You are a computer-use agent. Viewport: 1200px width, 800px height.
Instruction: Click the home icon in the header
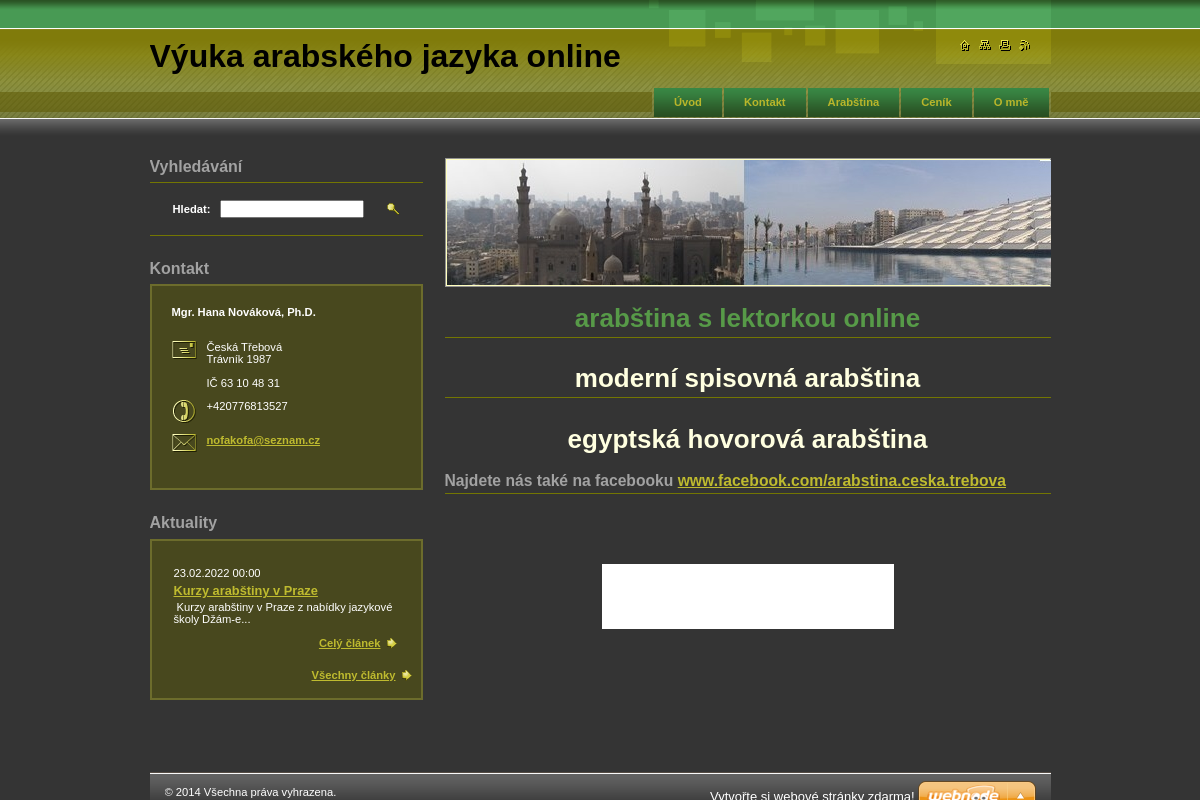click(964, 45)
